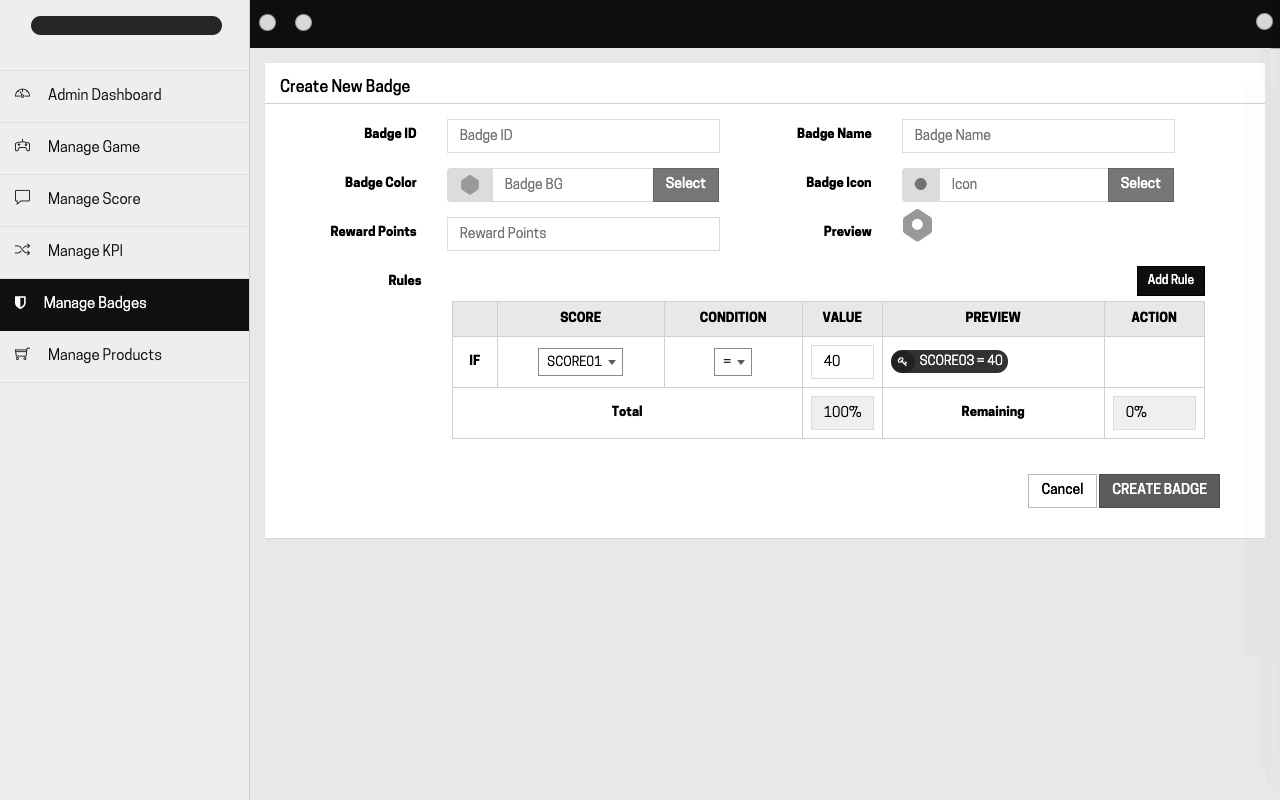The image size is (1280, 800).
Task: Click the Manage Game controller icon
Action: pyautogui.click(x=22, y=146)
